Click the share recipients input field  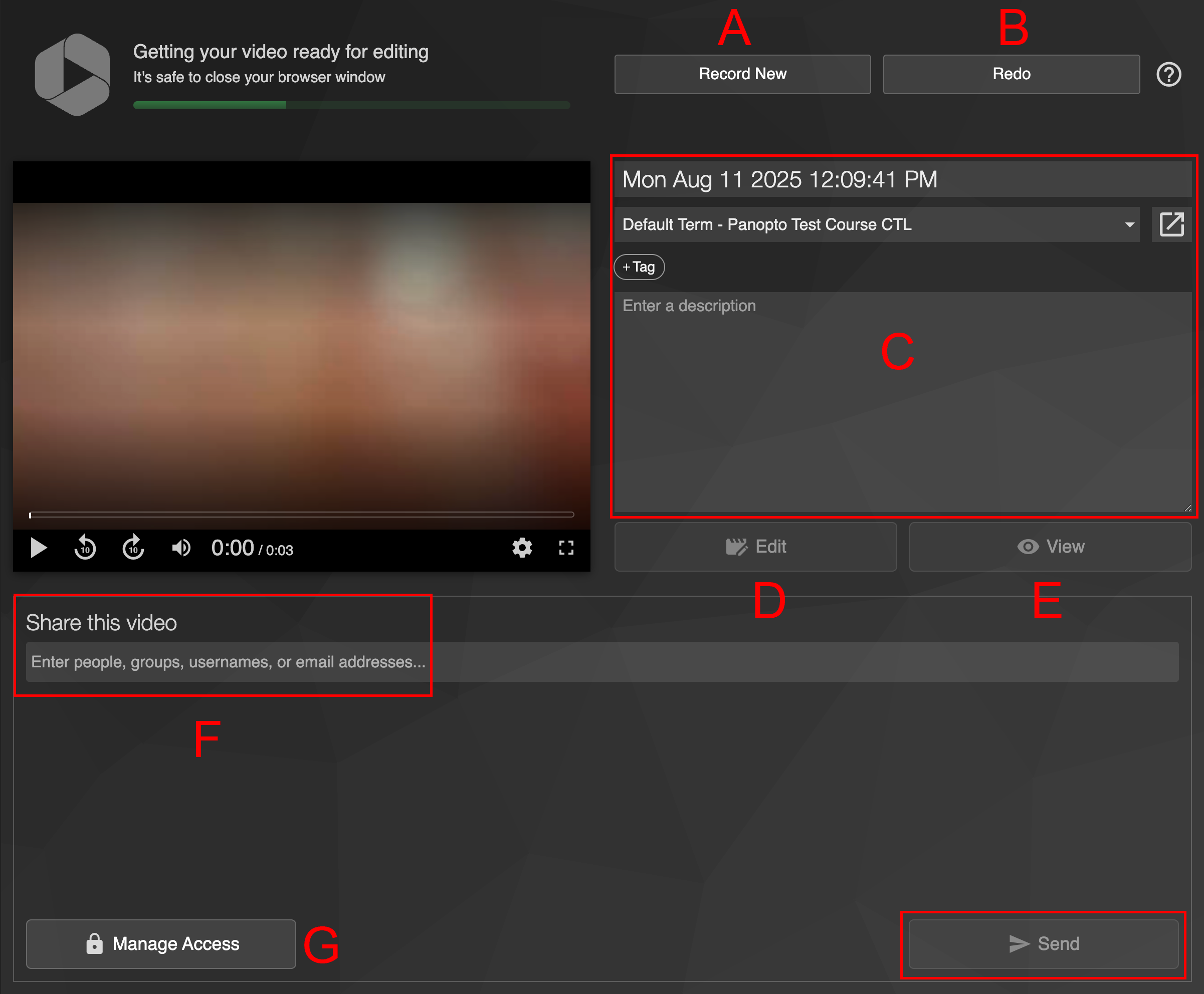601,662
